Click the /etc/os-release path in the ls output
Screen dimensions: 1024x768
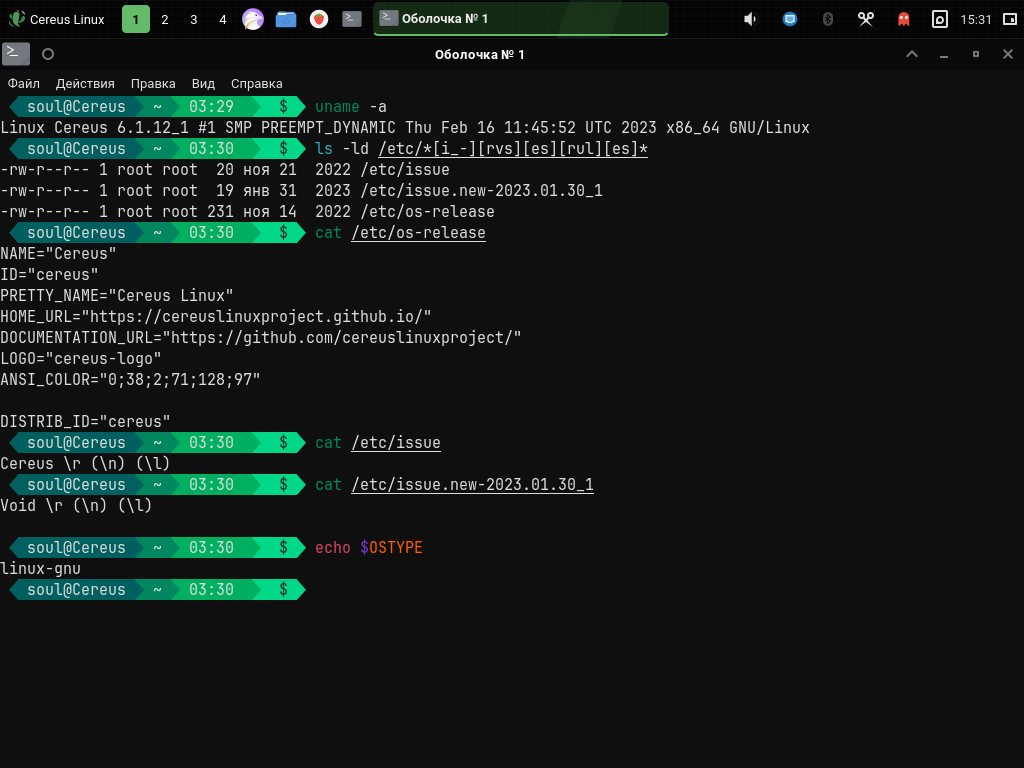tap(427, 212)
